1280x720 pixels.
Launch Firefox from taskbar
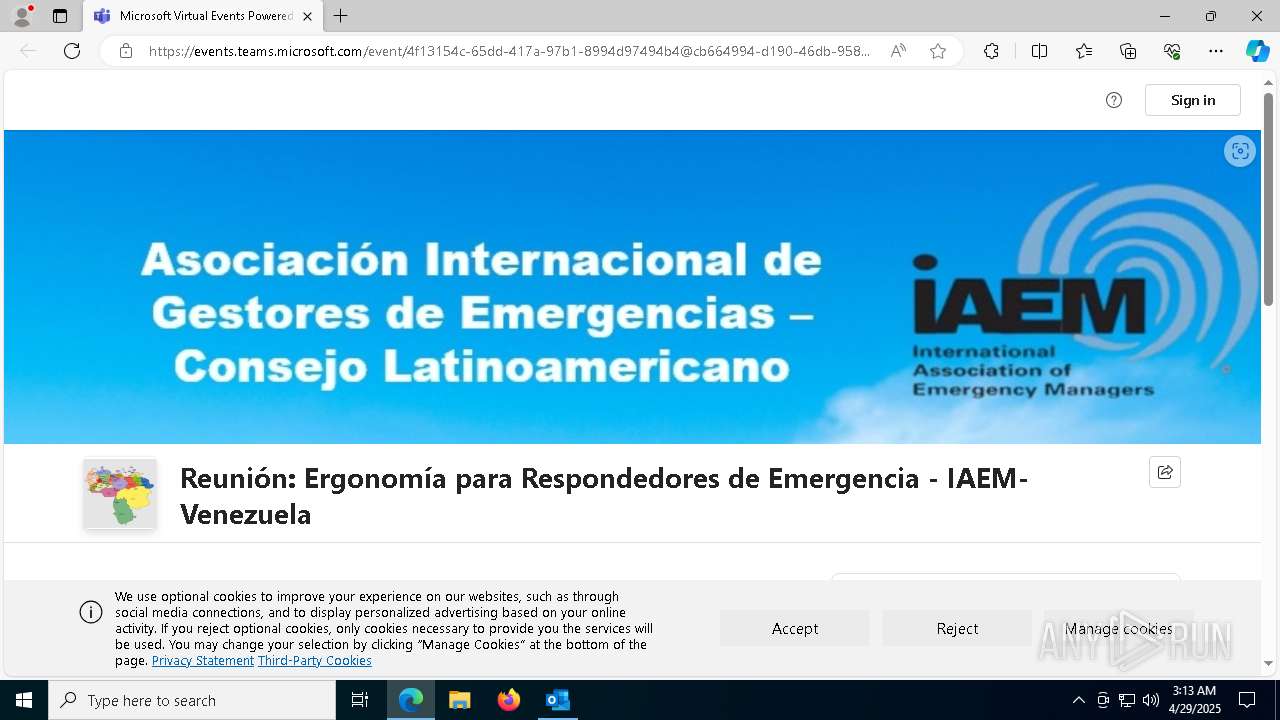(x=509, y=700)
